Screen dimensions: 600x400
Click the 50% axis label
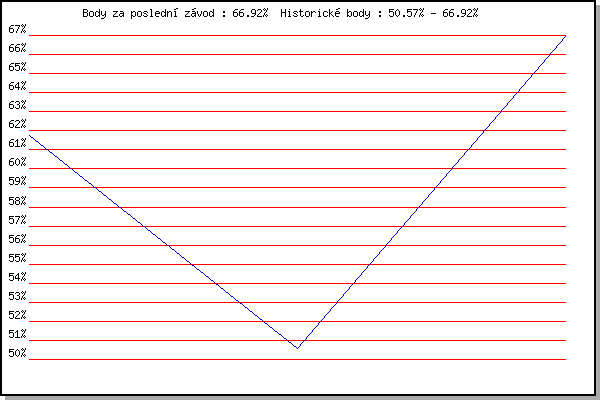(x=17, y=353)
